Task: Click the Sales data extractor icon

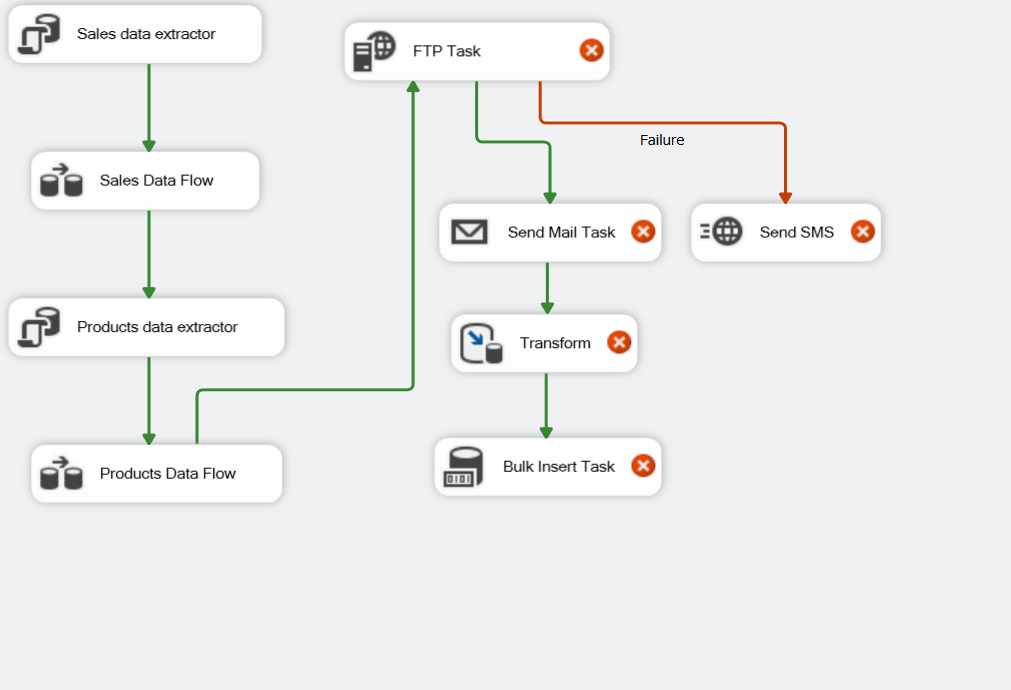Action: click(39, 34)
